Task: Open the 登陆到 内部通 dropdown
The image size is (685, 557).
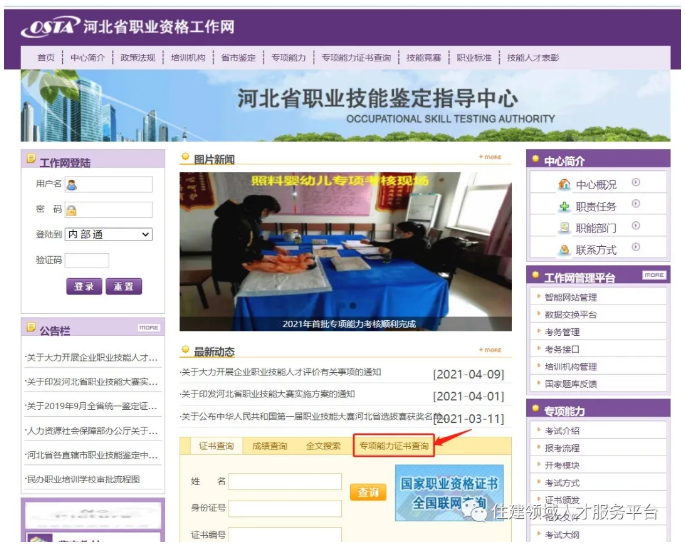Action: (x=109, y=234)
